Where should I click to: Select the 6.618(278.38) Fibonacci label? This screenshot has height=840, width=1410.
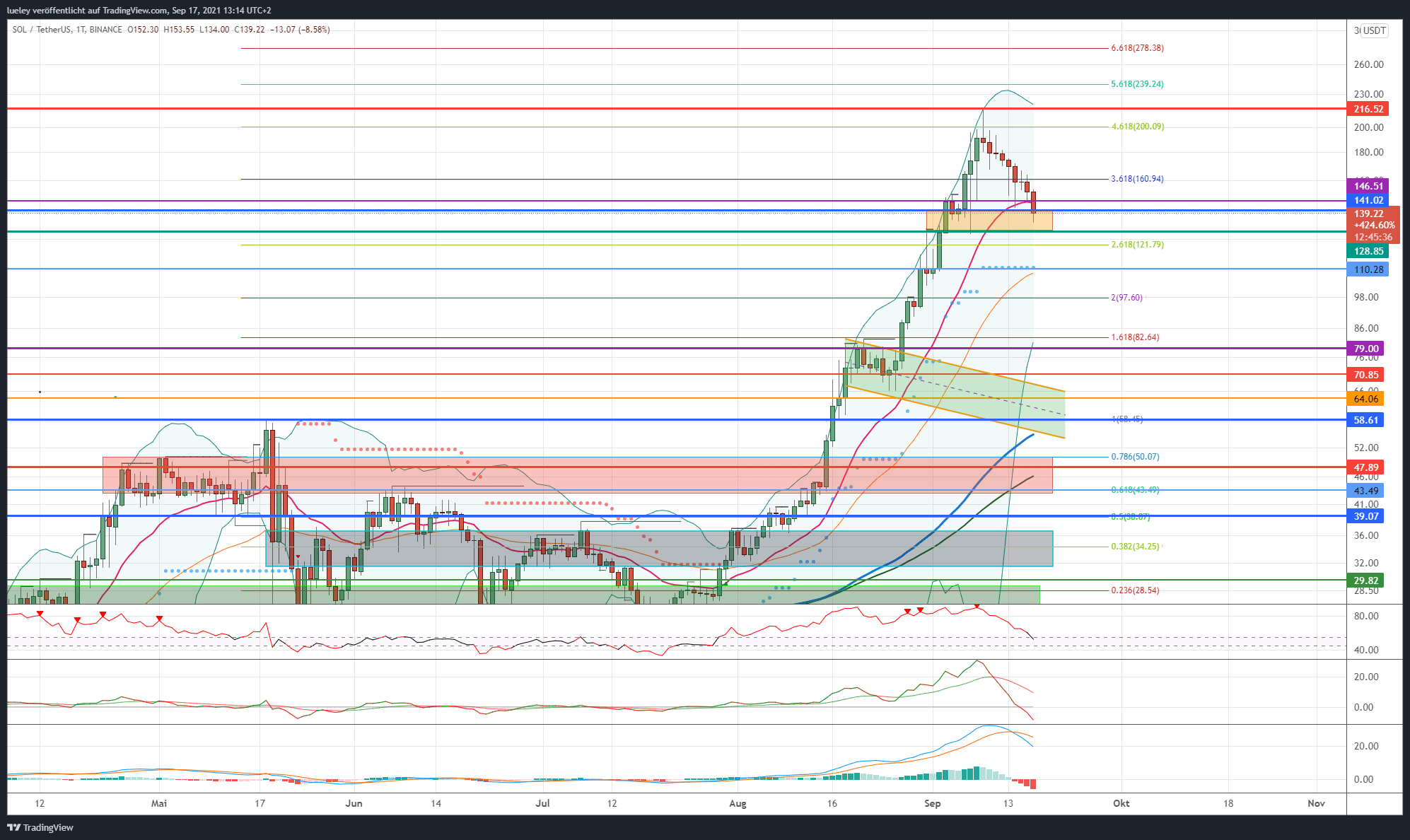pyautogui.click(x=1137, y=48)
